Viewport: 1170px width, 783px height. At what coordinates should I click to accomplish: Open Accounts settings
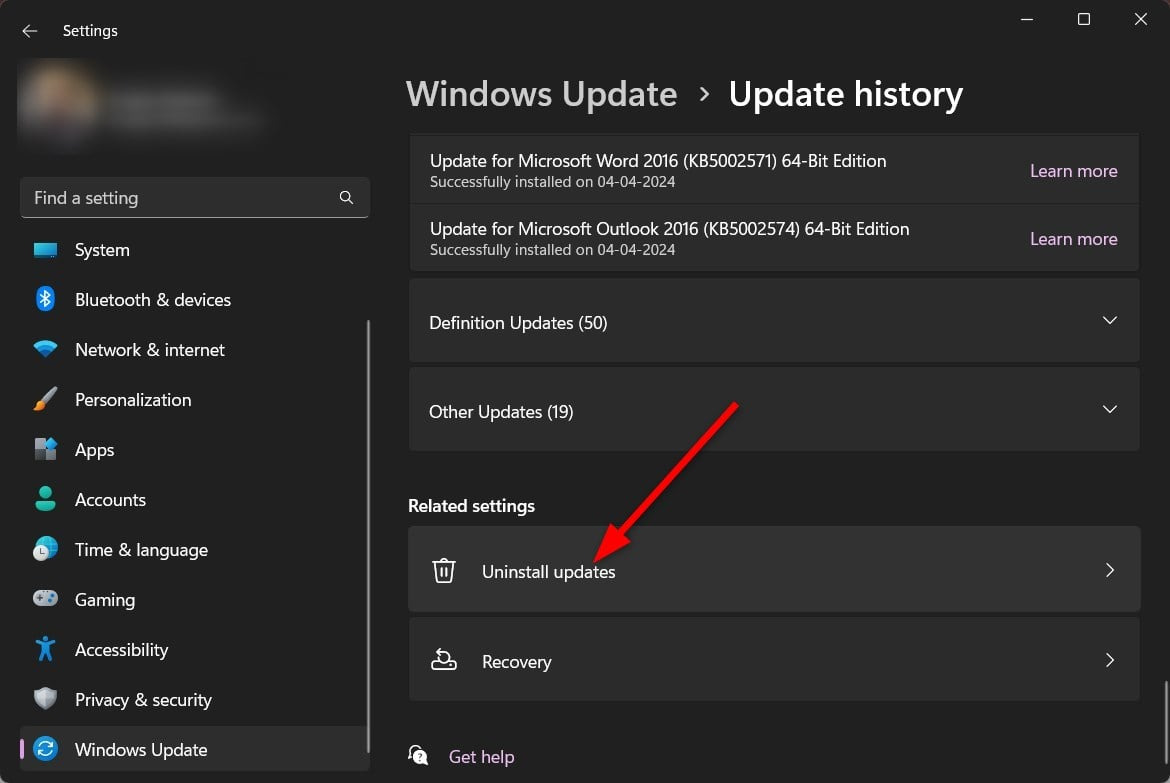click(x=195, y=499)
